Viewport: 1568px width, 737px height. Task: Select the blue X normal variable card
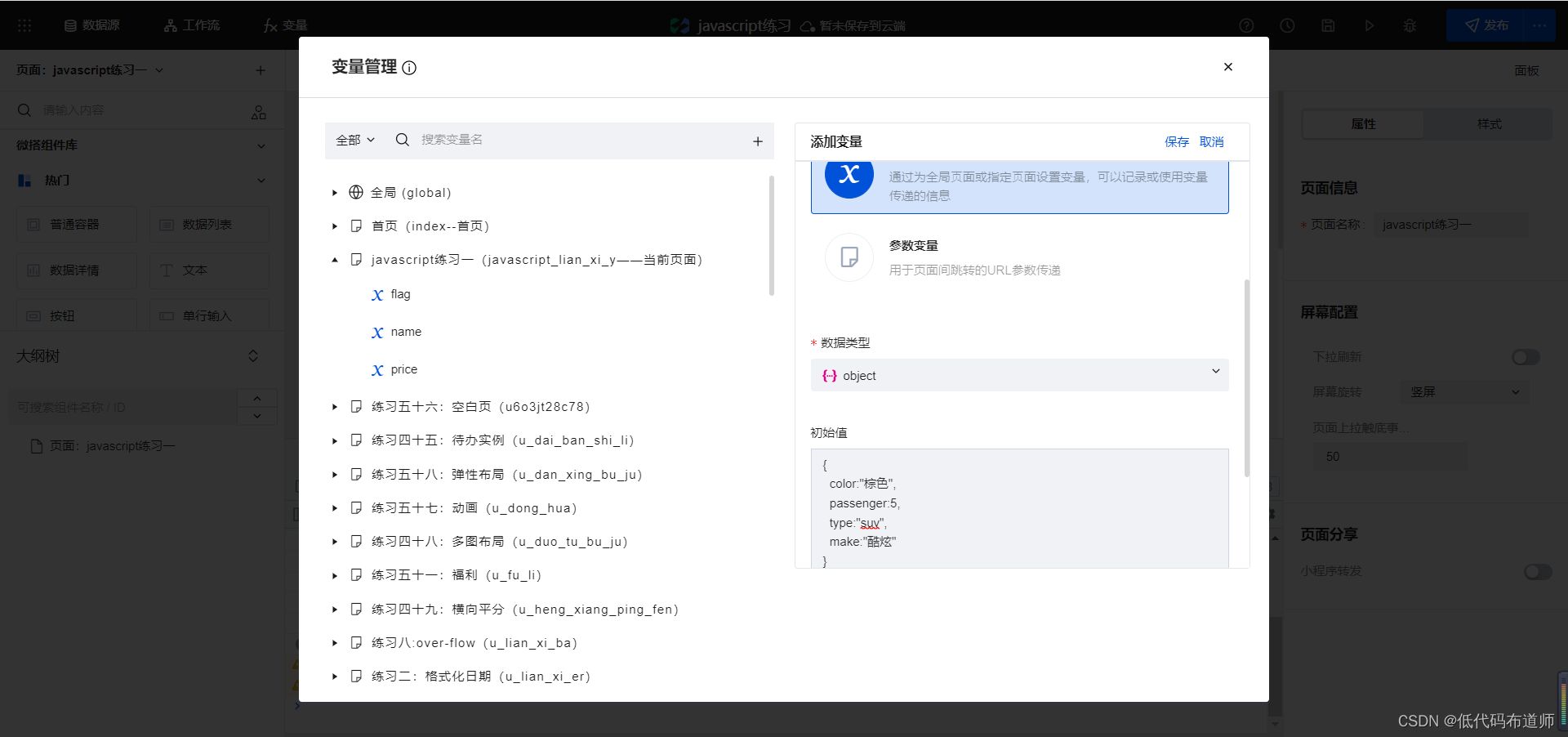pos(1019,186)
